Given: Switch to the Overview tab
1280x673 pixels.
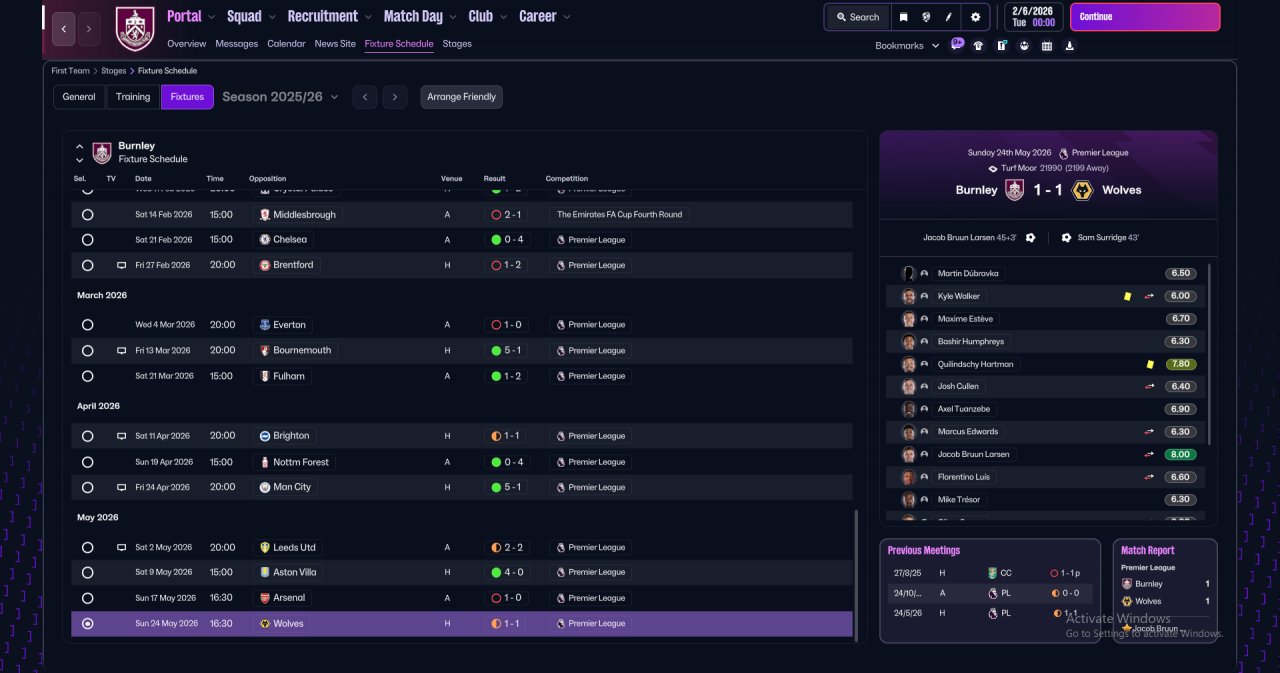Looking at the screenshot, I should tap(187, 44).
